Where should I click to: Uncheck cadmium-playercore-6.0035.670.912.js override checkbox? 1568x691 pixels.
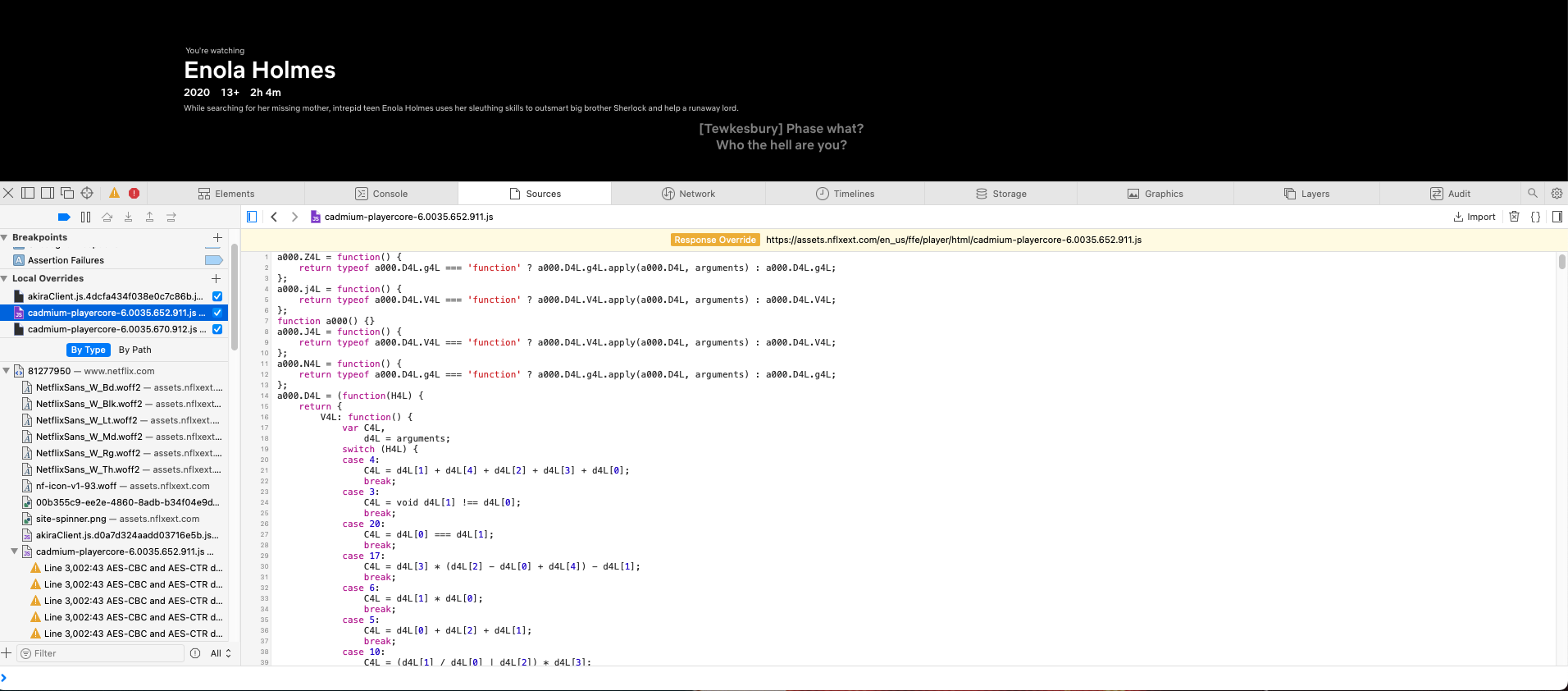pos(217,329)
